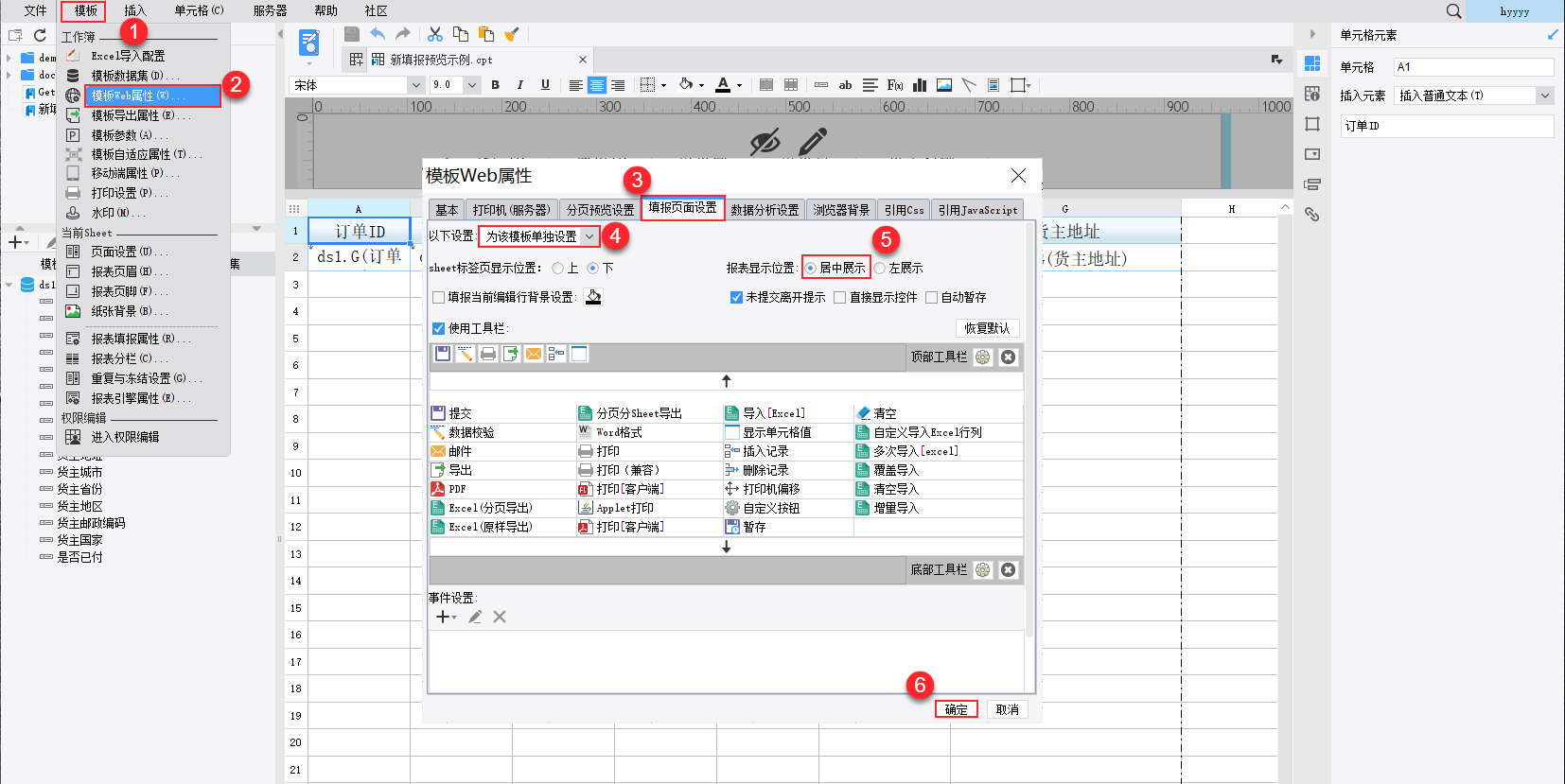Open the border style dropdown arrow
The image size is (1565, 784).
click(x=663, y=85)
